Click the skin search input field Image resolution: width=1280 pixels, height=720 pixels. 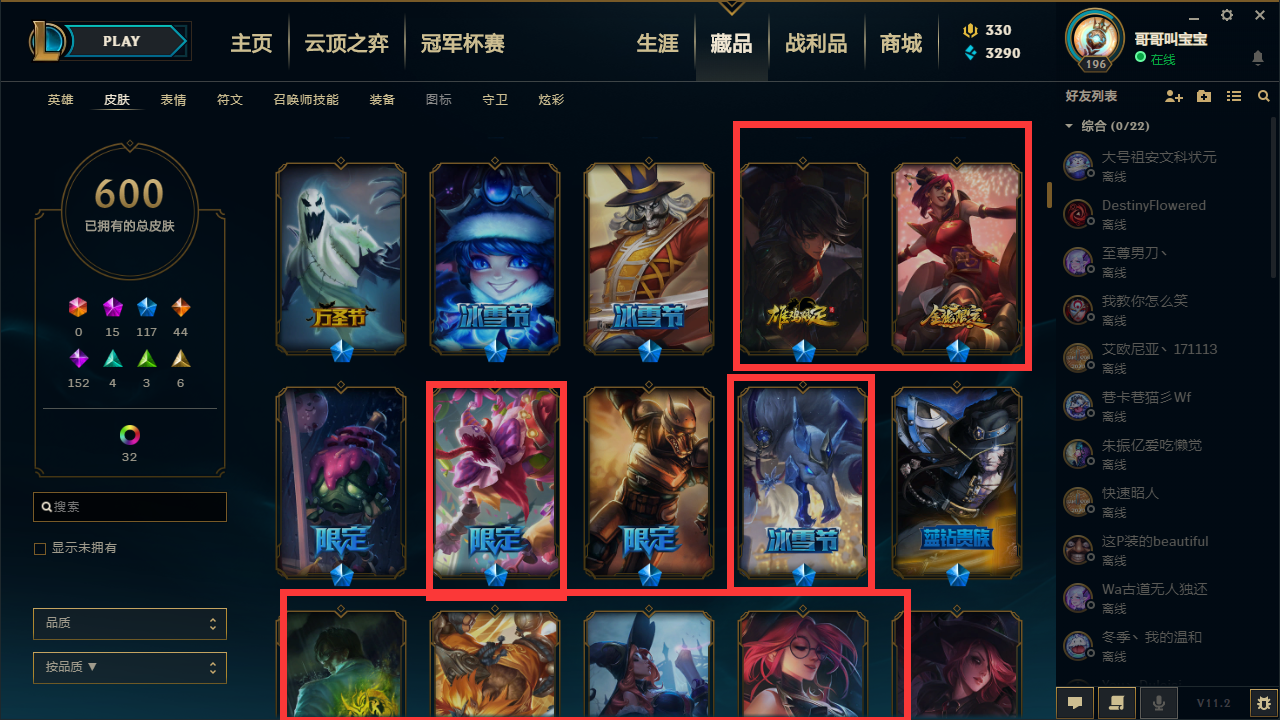[x=130, y=507]
